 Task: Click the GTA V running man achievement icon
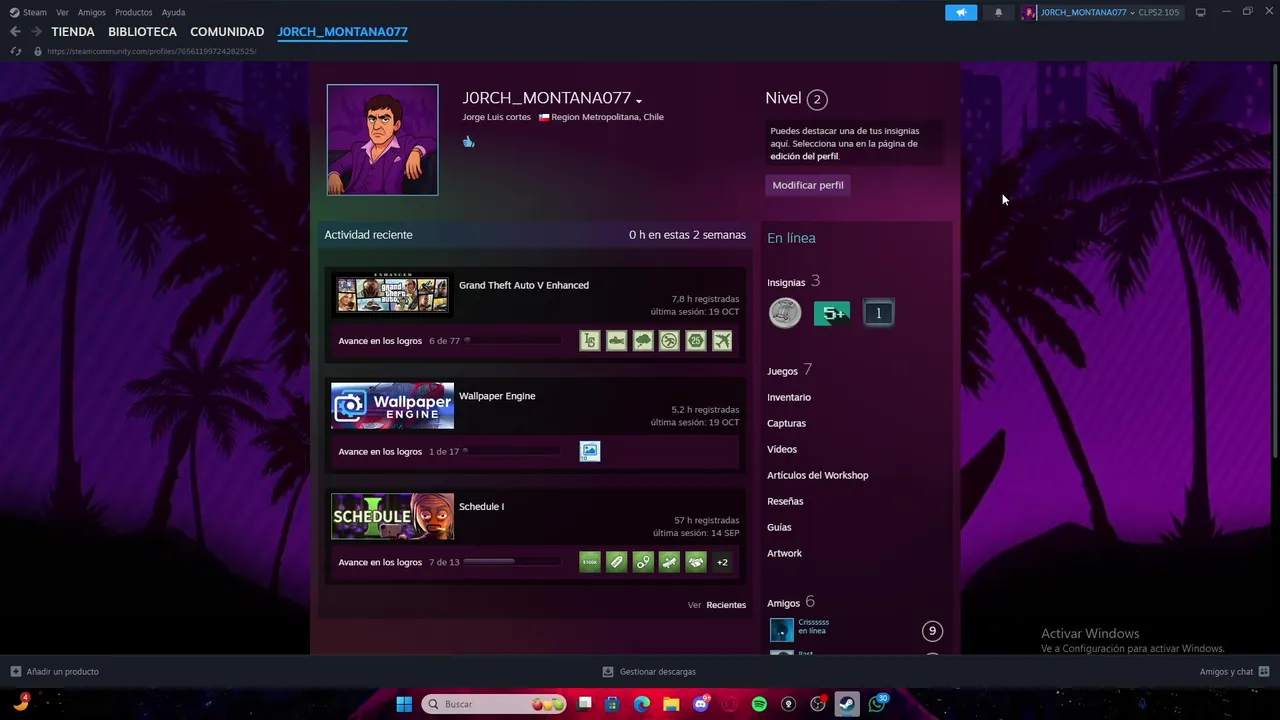(x=669, y=341)
